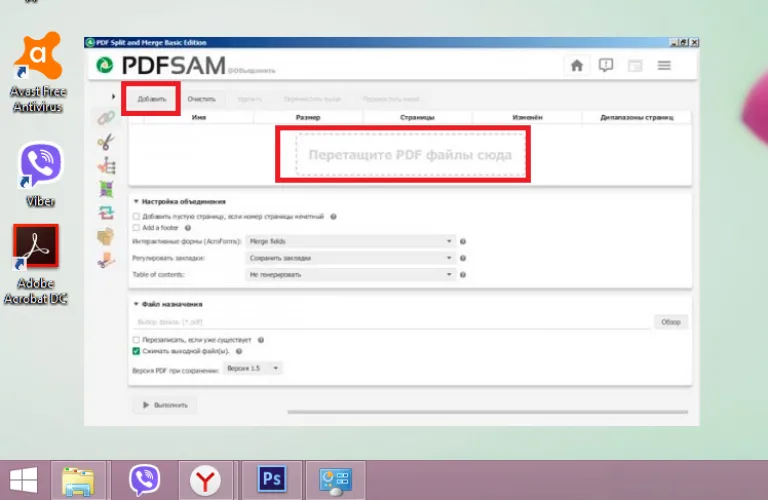
Task: Open Table of contents dropdown
Action: pyautogui.click(x=351, y=275)
